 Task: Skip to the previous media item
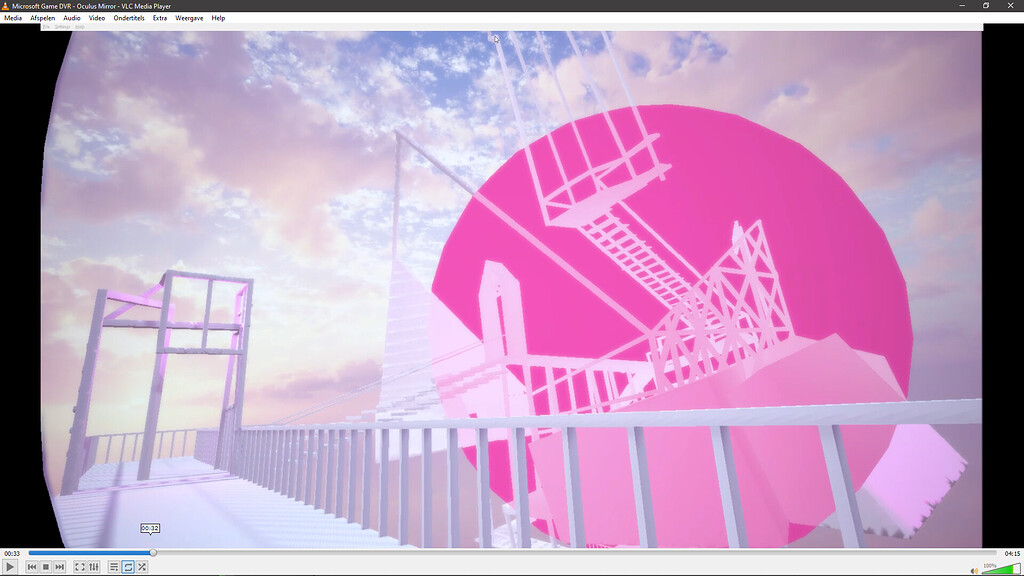(31, 566)
